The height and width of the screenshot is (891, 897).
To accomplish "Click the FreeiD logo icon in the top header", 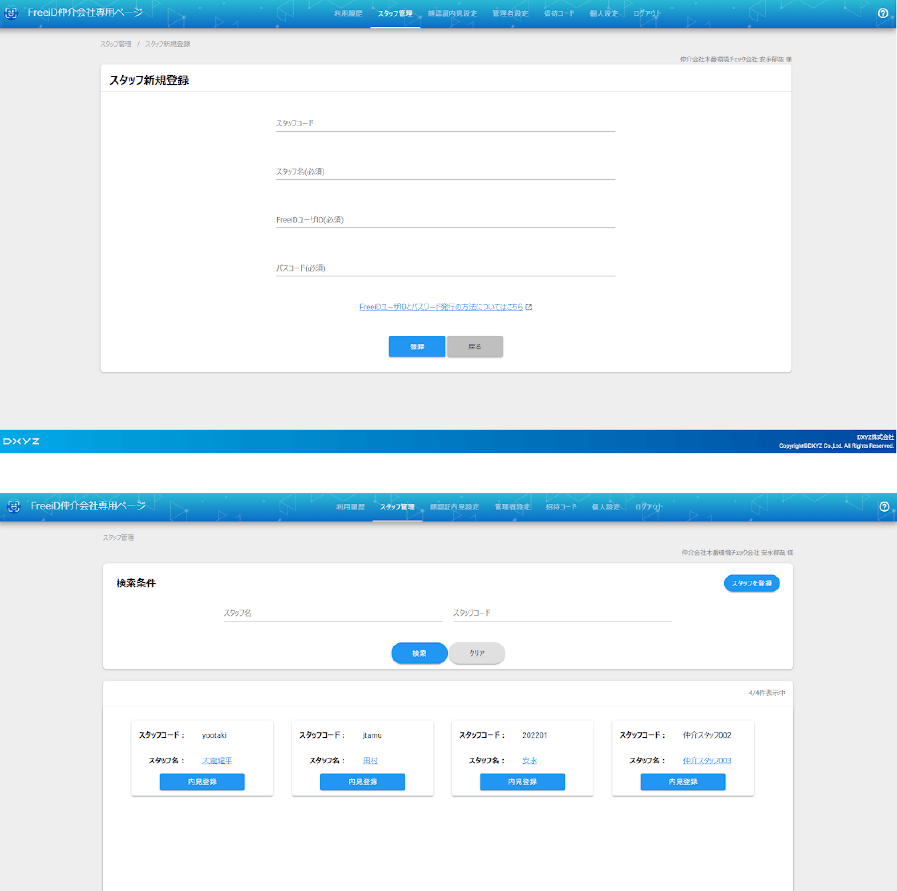I will click(13, 14).
